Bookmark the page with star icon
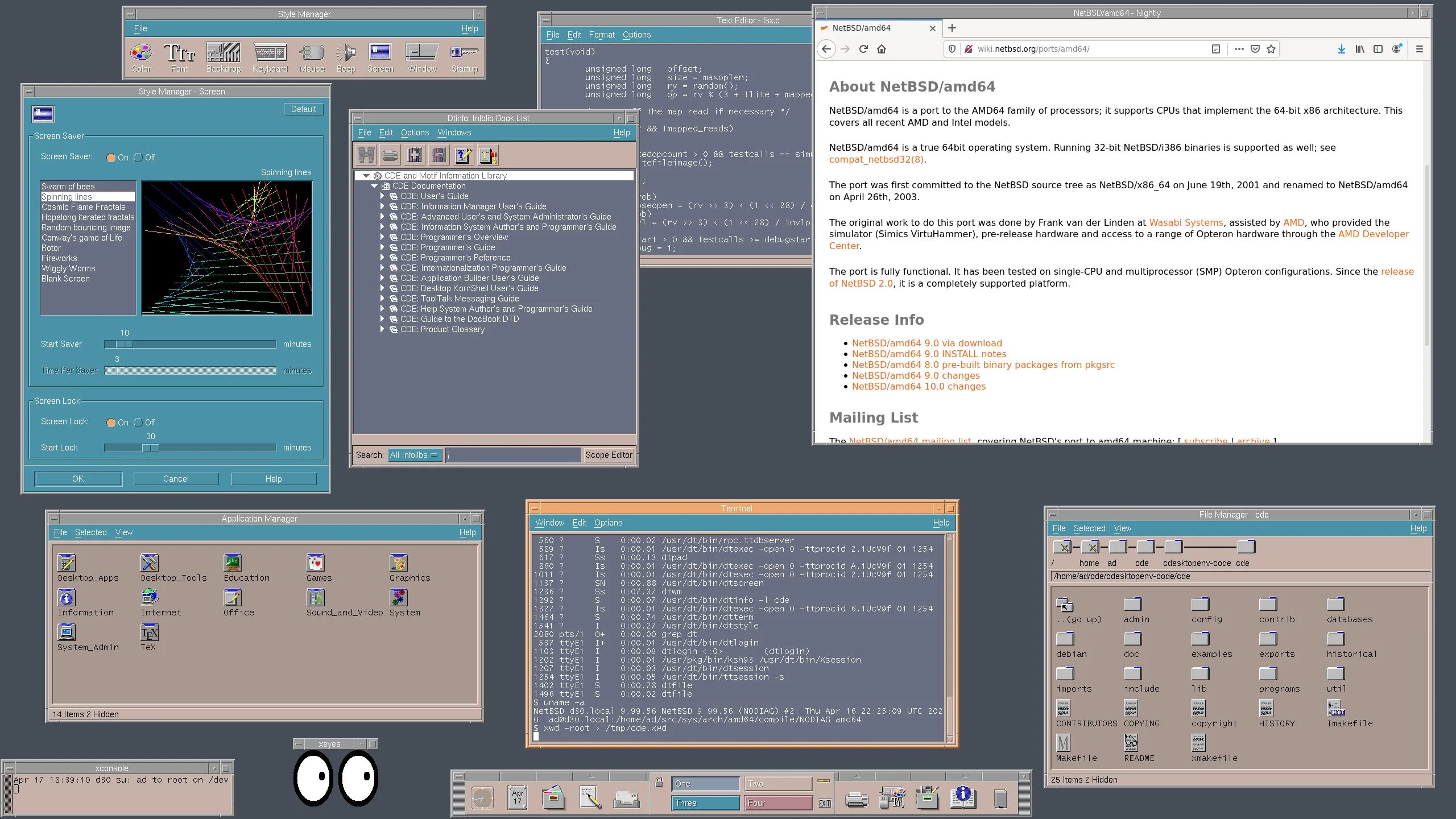The image size is (1456, 819). [x=1271, y=49]
